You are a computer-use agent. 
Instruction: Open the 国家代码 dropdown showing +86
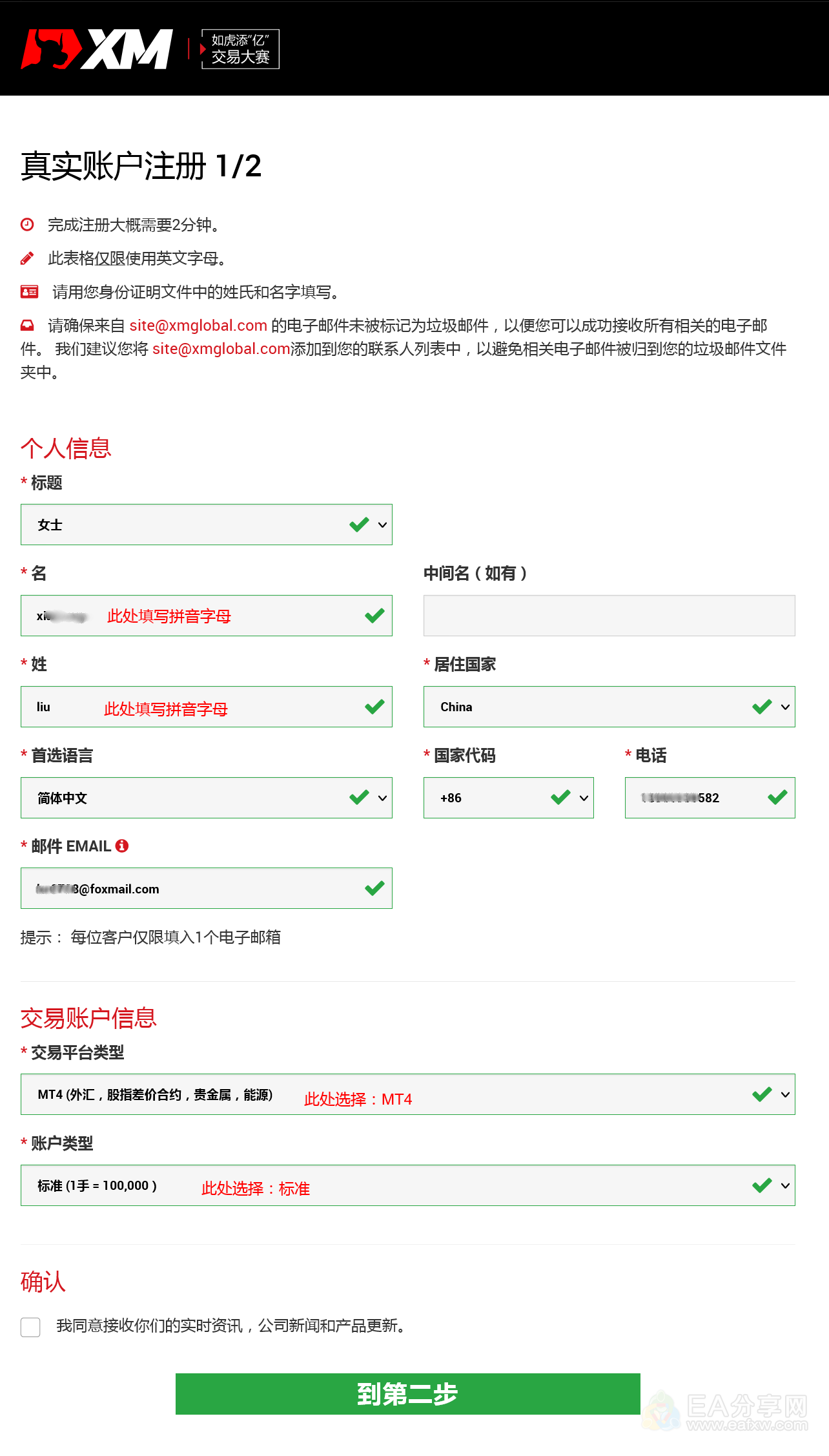click(x=509, y=798)
